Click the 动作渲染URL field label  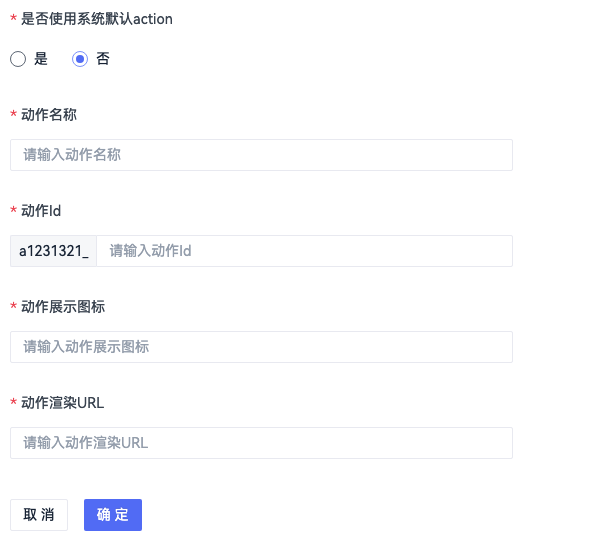pyautogui.click(x=62, y=403)
